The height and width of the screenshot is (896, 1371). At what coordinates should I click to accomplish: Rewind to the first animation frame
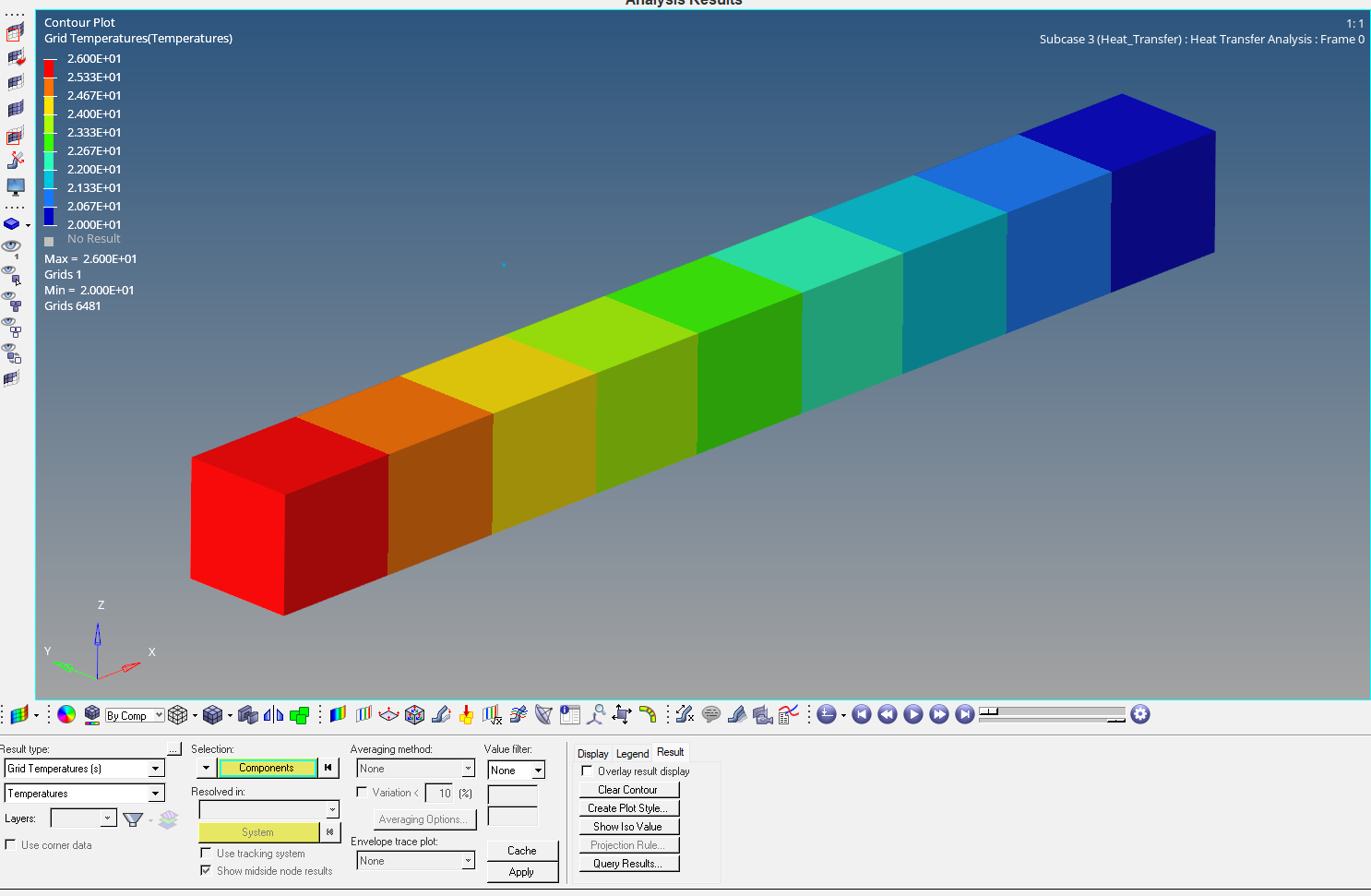pos(861,714)
